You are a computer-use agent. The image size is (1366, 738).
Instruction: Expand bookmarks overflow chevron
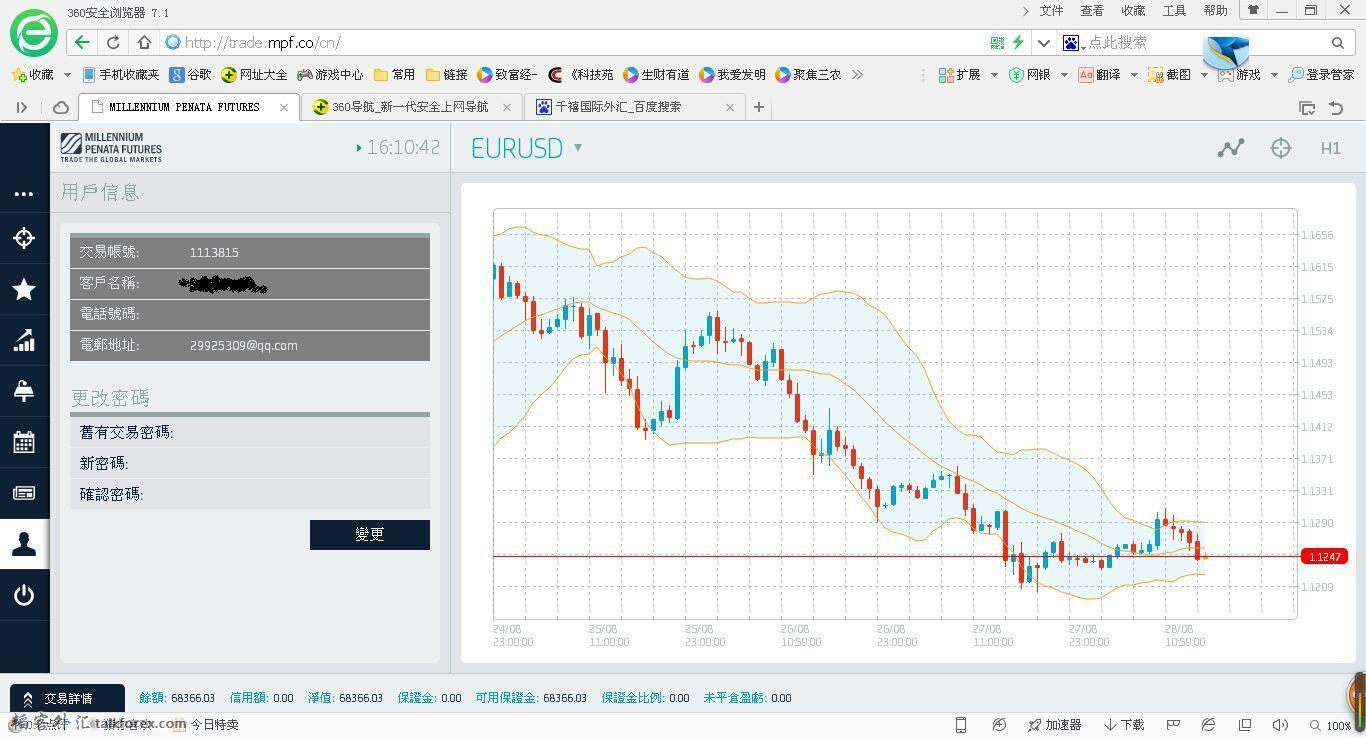857,75
